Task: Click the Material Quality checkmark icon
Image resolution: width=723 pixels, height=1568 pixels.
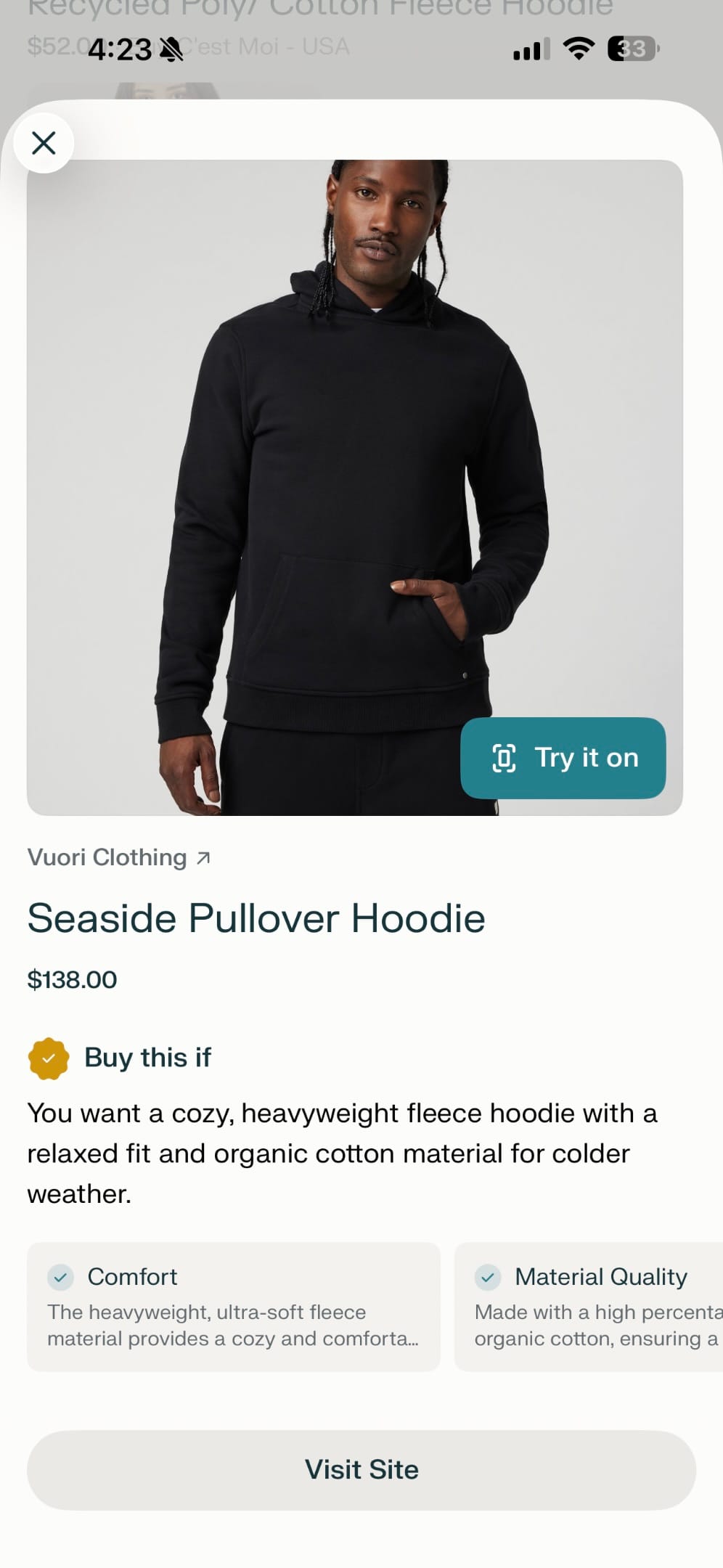Action: coord(488,1277)
